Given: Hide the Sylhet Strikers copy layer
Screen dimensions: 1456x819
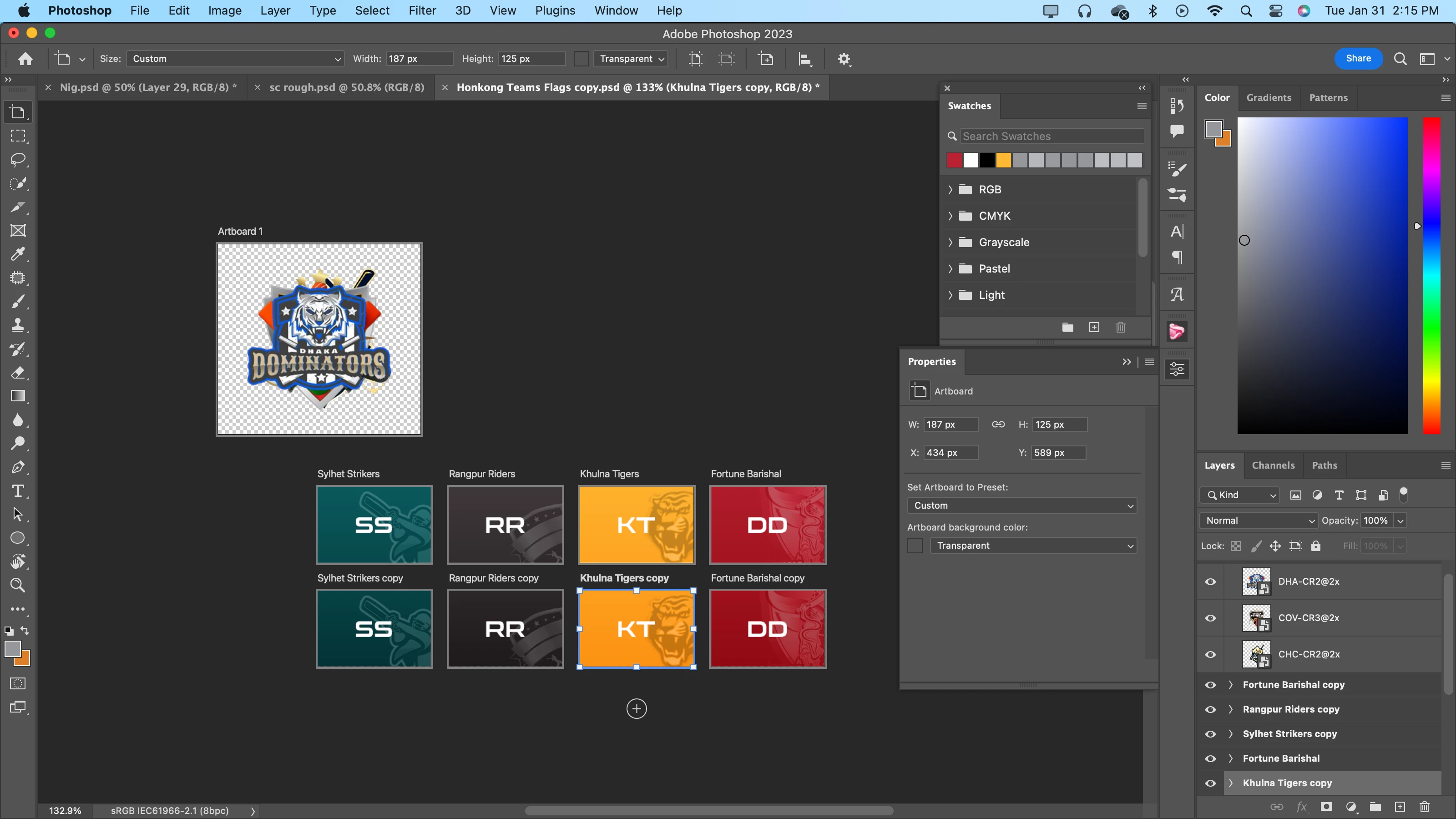Looking at the screenshot, I should (x=1210, y=733).
